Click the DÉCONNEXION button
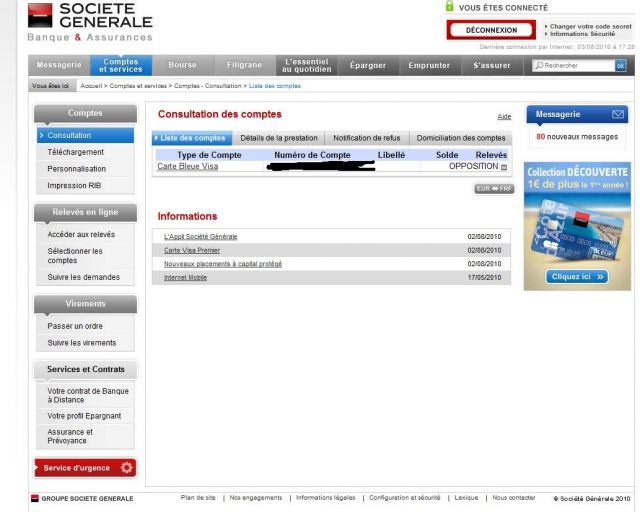This screenshot has height=512, width=640. [491, 30]
